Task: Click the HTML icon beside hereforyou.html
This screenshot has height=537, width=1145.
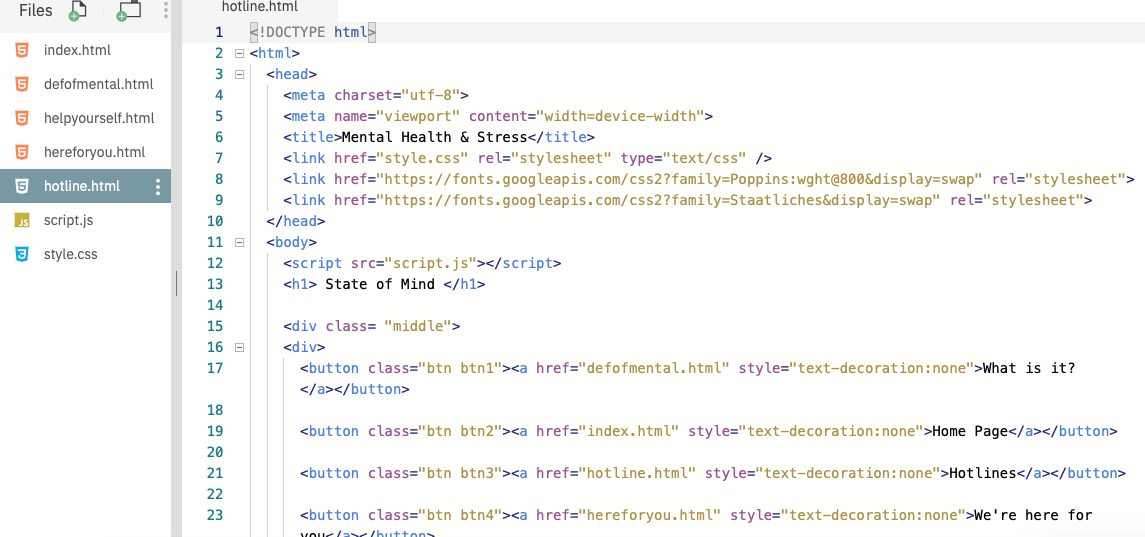Action: click(23, 152)
